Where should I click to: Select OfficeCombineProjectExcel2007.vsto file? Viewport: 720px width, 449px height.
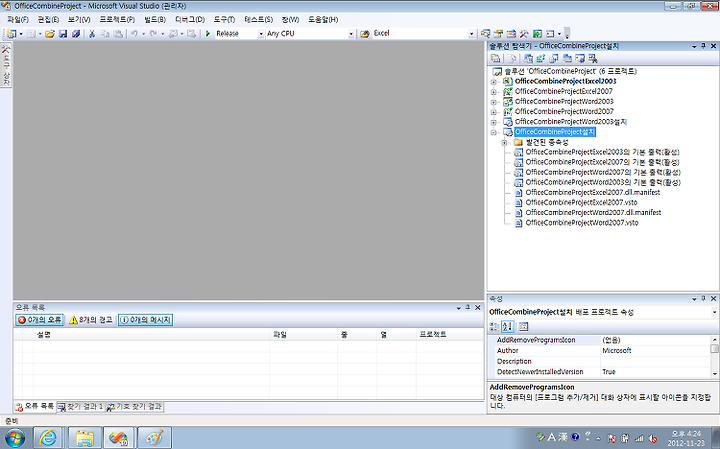click(581, 202)
